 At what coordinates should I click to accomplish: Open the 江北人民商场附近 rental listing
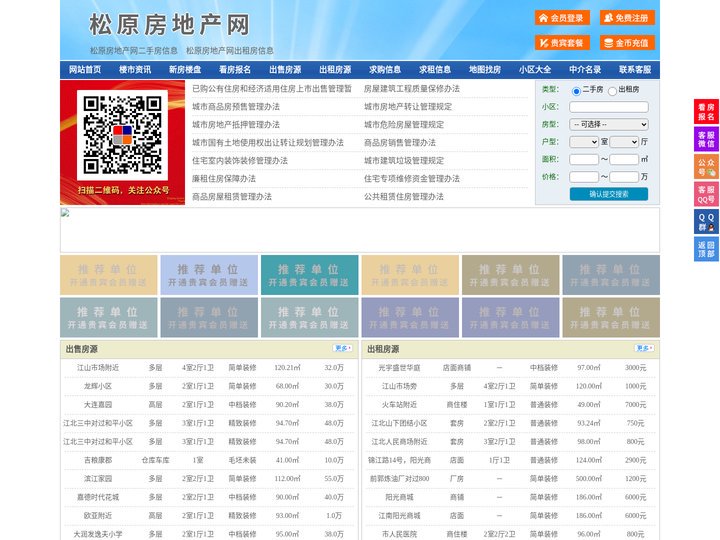(399, 442)
